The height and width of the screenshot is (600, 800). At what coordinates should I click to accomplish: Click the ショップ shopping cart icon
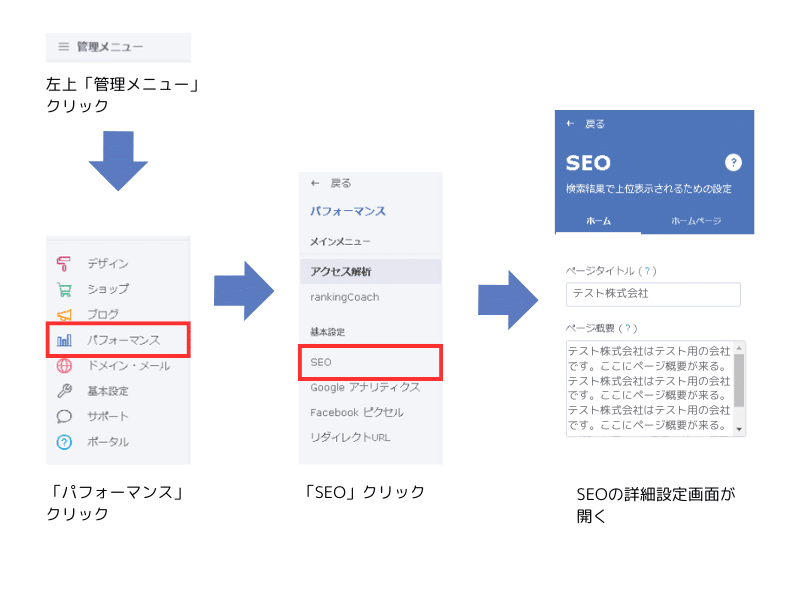pyautogui.click(x=63, y=289)
